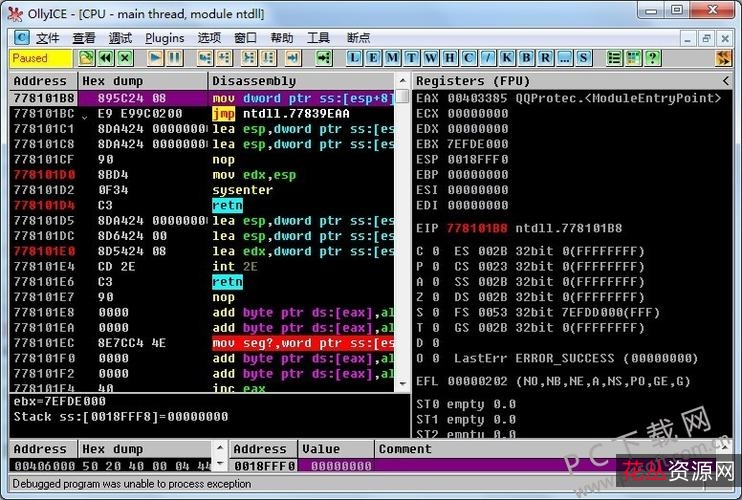
Task: Select the EAX register value 00403385
Action: click(477, 98)
